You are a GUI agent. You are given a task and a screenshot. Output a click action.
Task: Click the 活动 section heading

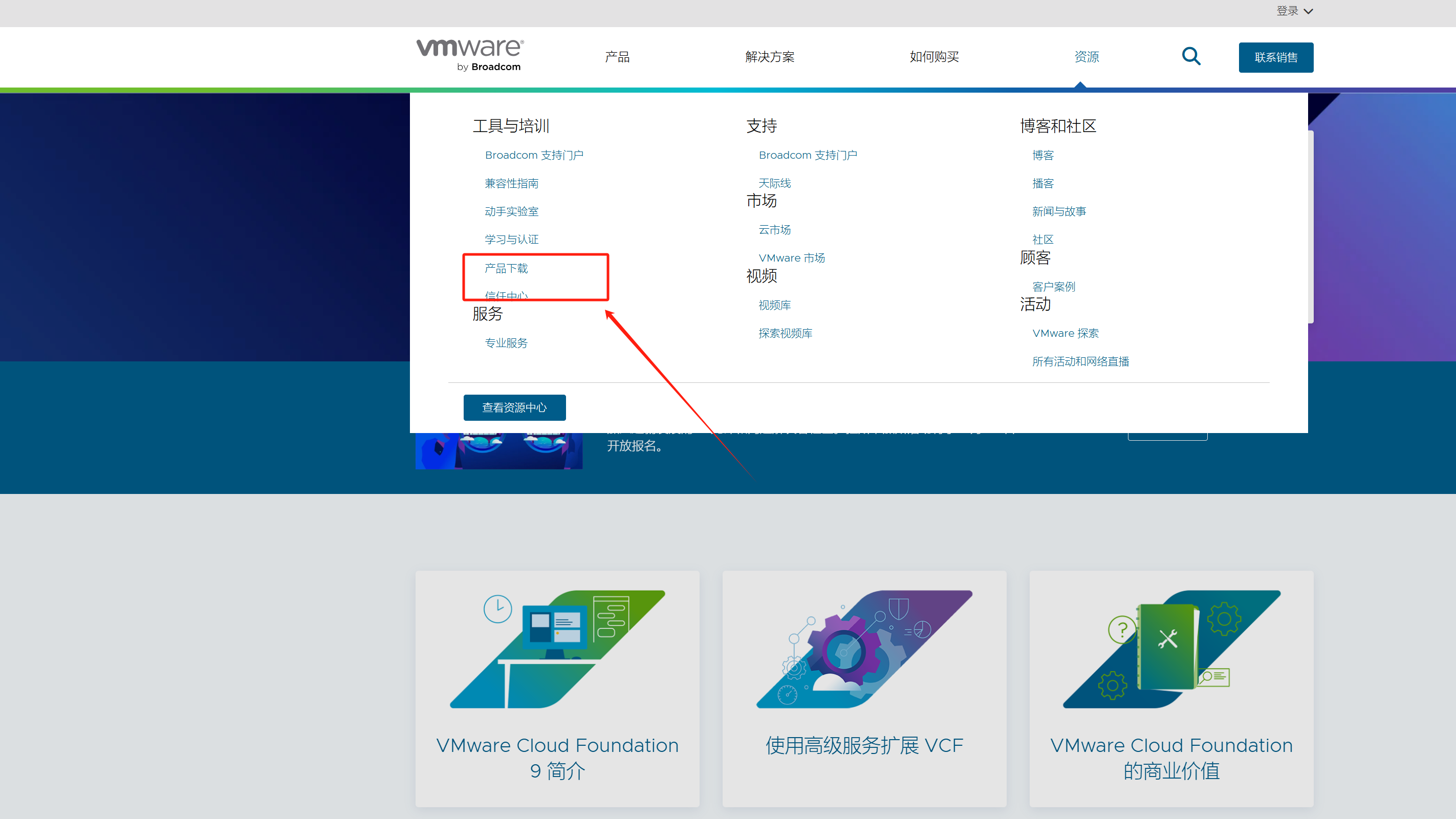pos(1035,304)
